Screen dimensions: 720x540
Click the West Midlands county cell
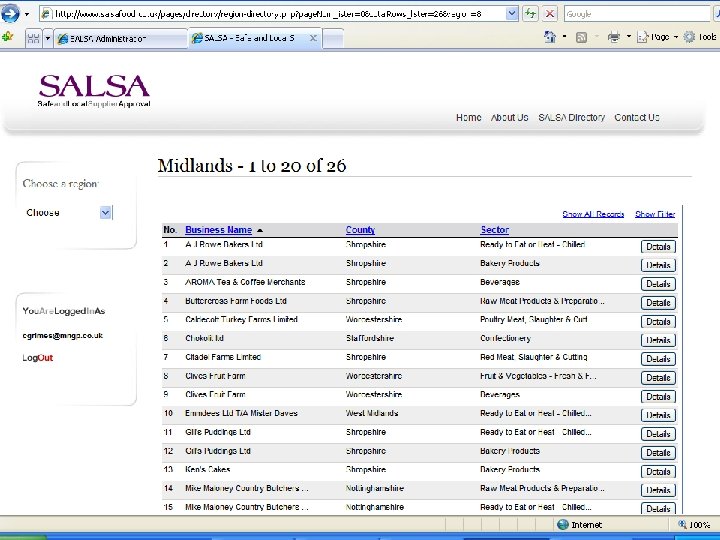tap(371, 413)
